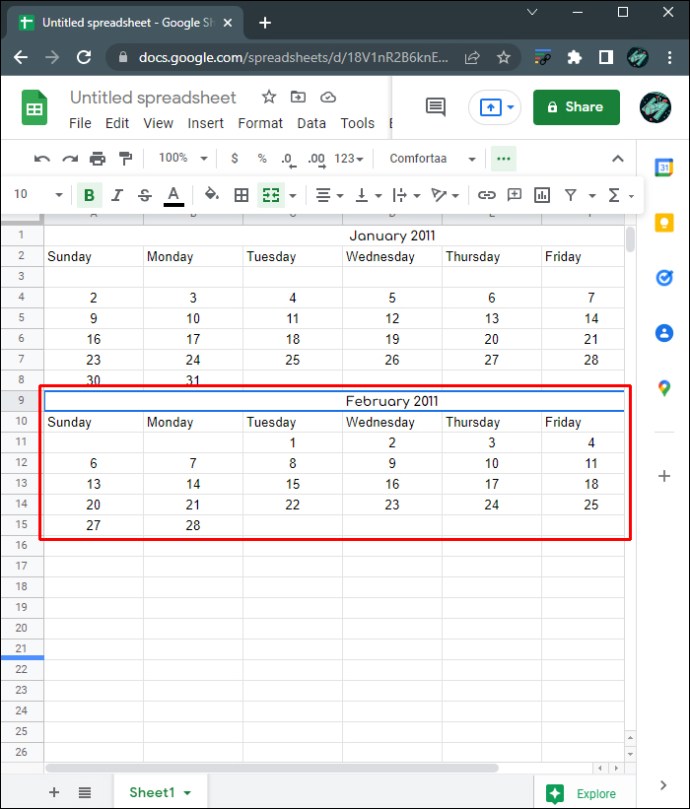Star the Untitled spreadsheet document
The width and height of the screenshot is (690, 809).
coord(269,96)
